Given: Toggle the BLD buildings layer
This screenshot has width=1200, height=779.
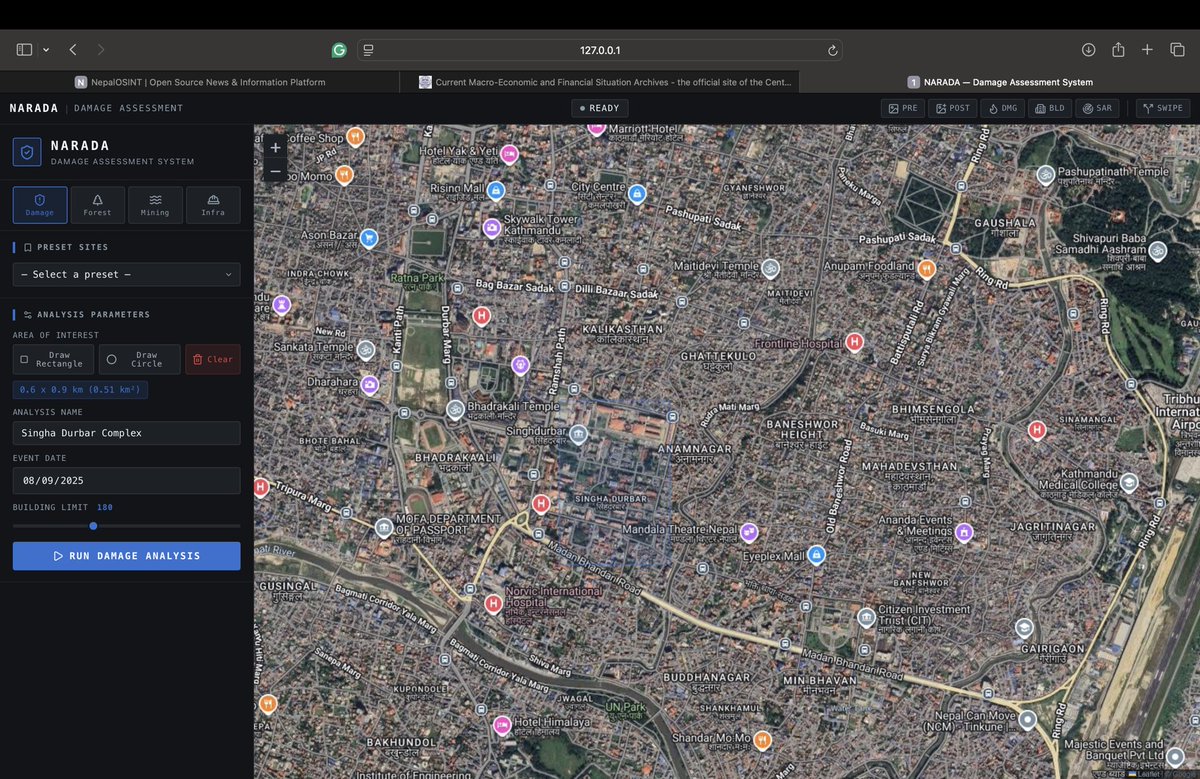Looking at the screenshot, I should pos(1050,108).
